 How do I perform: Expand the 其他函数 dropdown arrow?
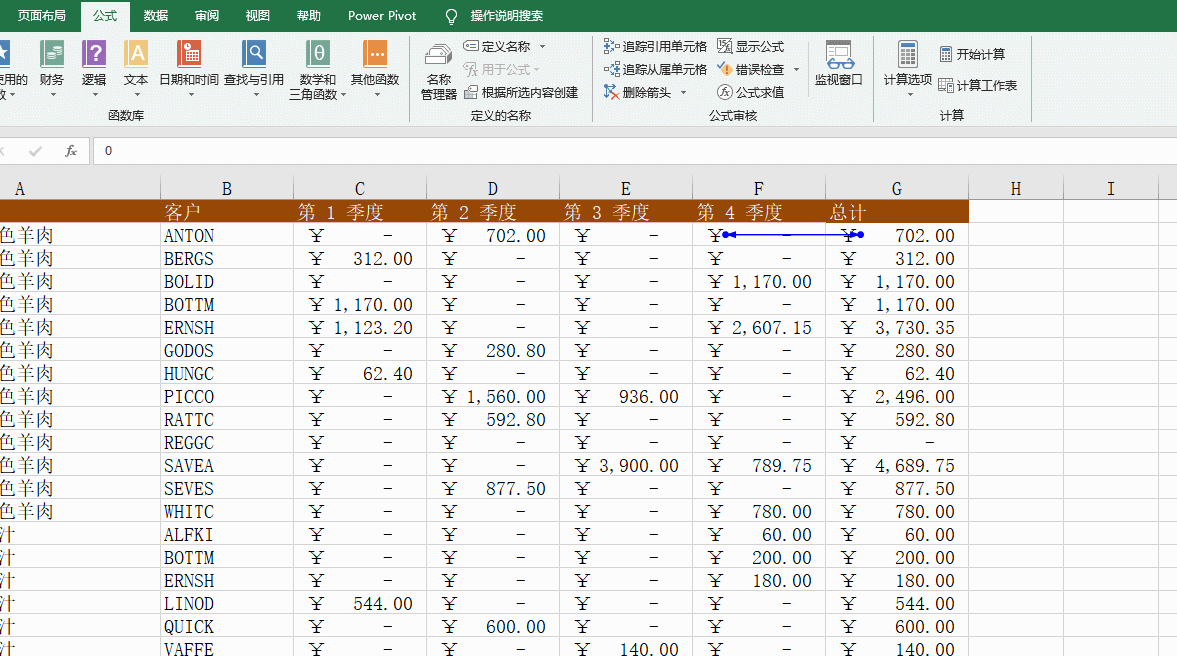(377, 95)
